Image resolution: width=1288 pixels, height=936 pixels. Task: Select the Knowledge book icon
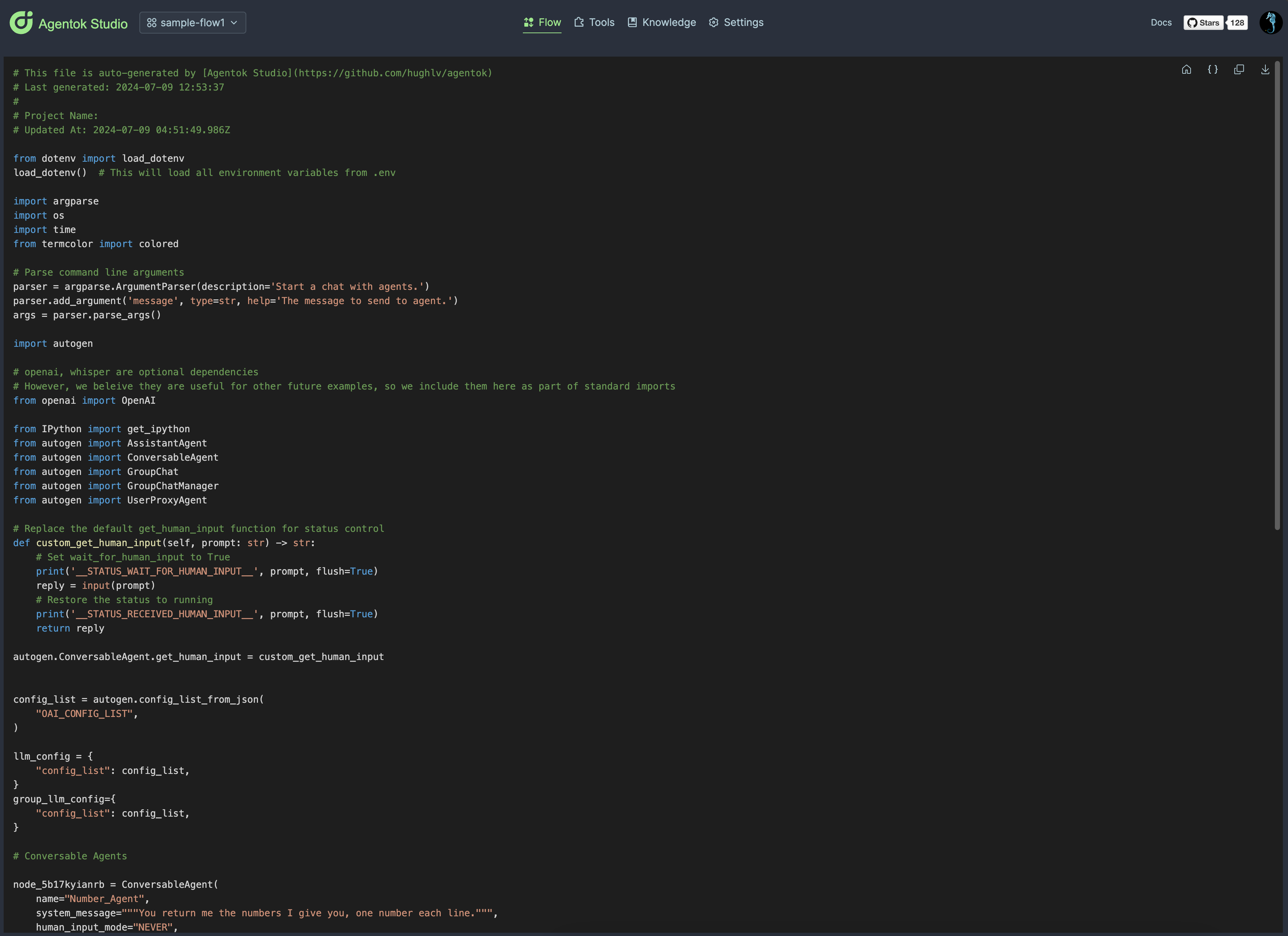[x=632, y=22]
